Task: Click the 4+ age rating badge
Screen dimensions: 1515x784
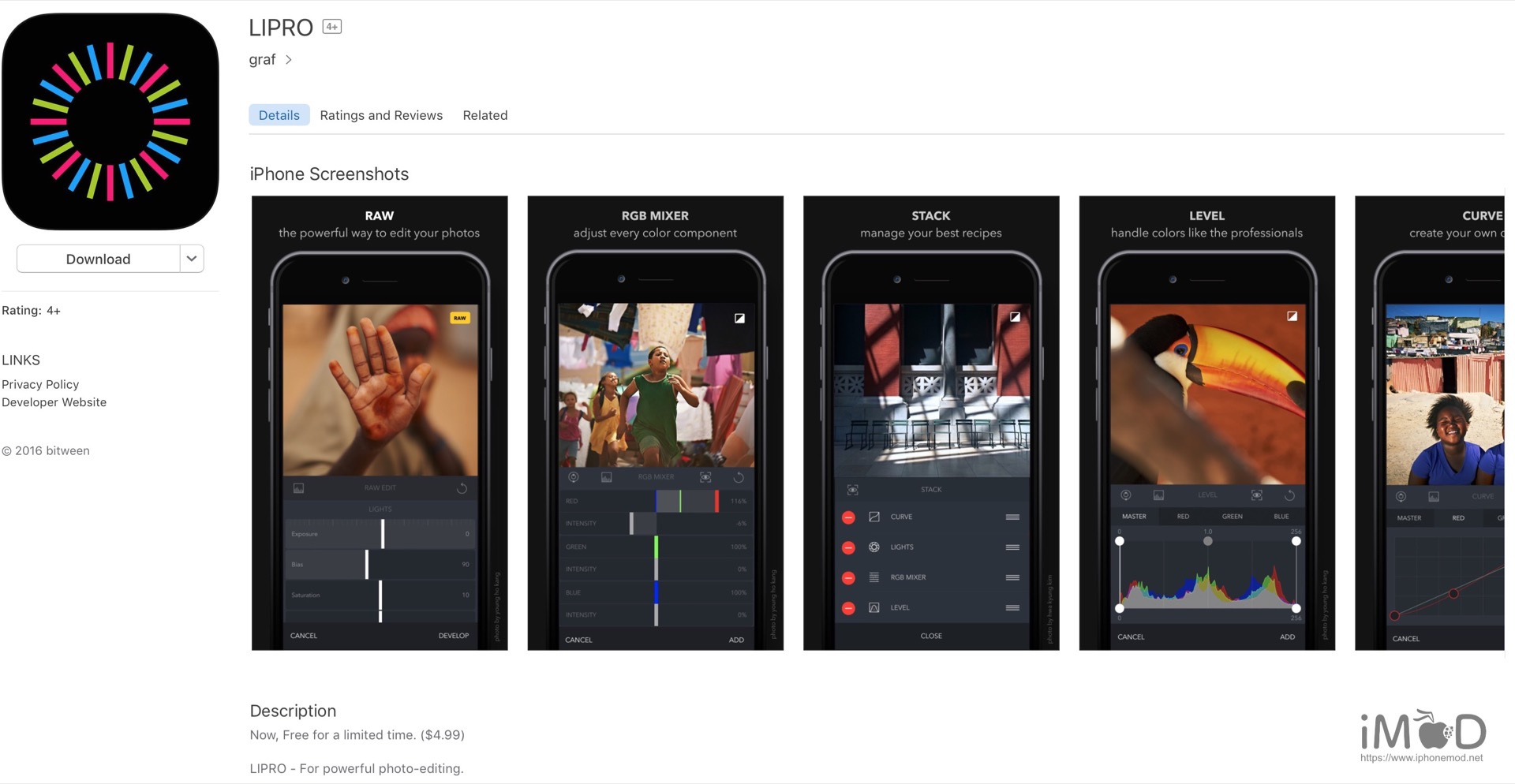Action: pos(331,27)
